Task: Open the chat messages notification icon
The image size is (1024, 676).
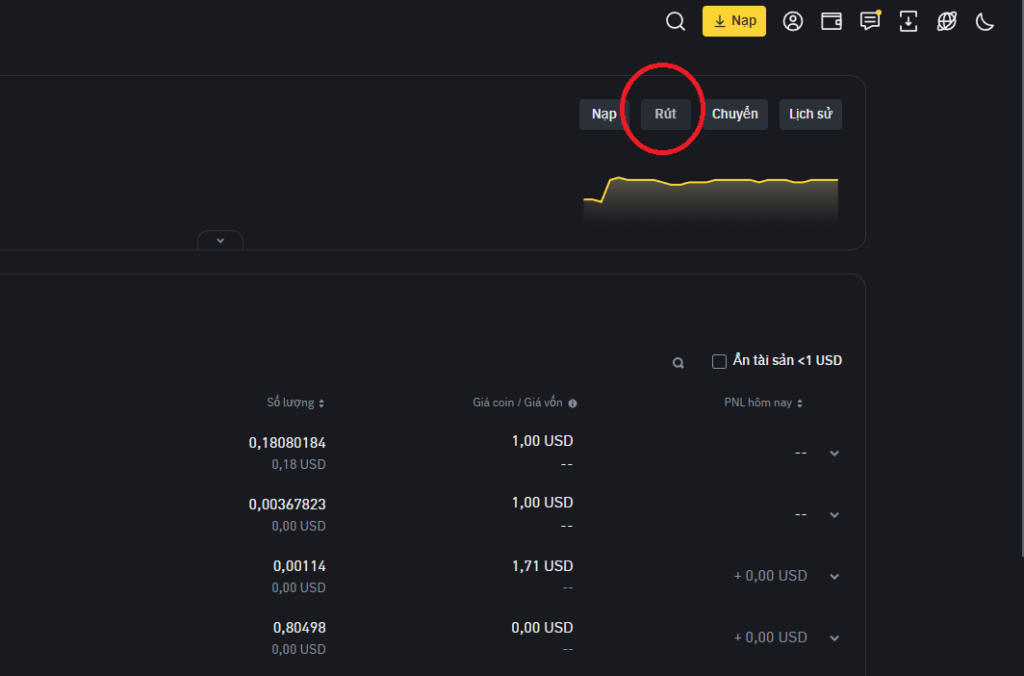Action: 870,22
